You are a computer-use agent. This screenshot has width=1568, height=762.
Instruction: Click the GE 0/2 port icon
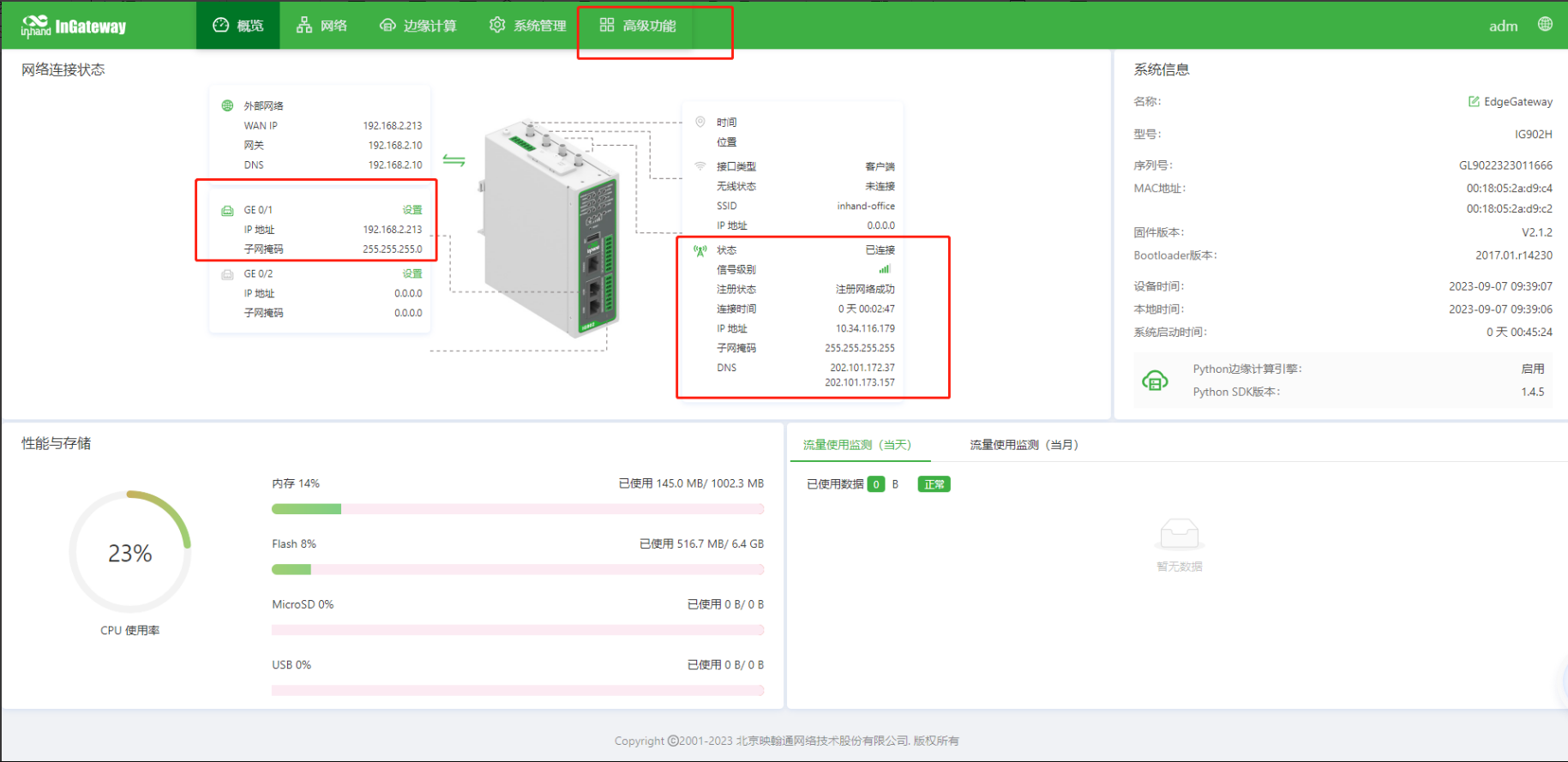(x=227, y=274)
